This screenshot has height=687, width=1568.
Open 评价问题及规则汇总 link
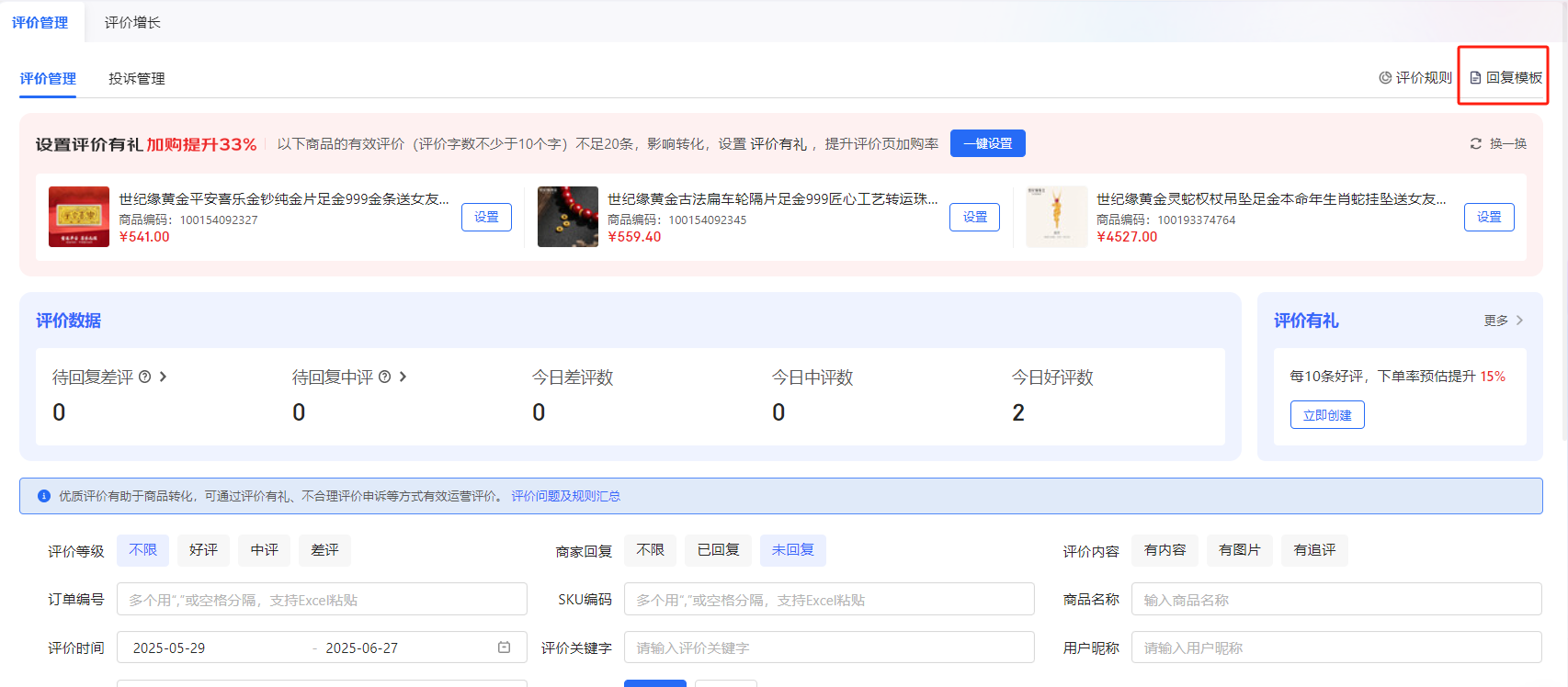565,496
